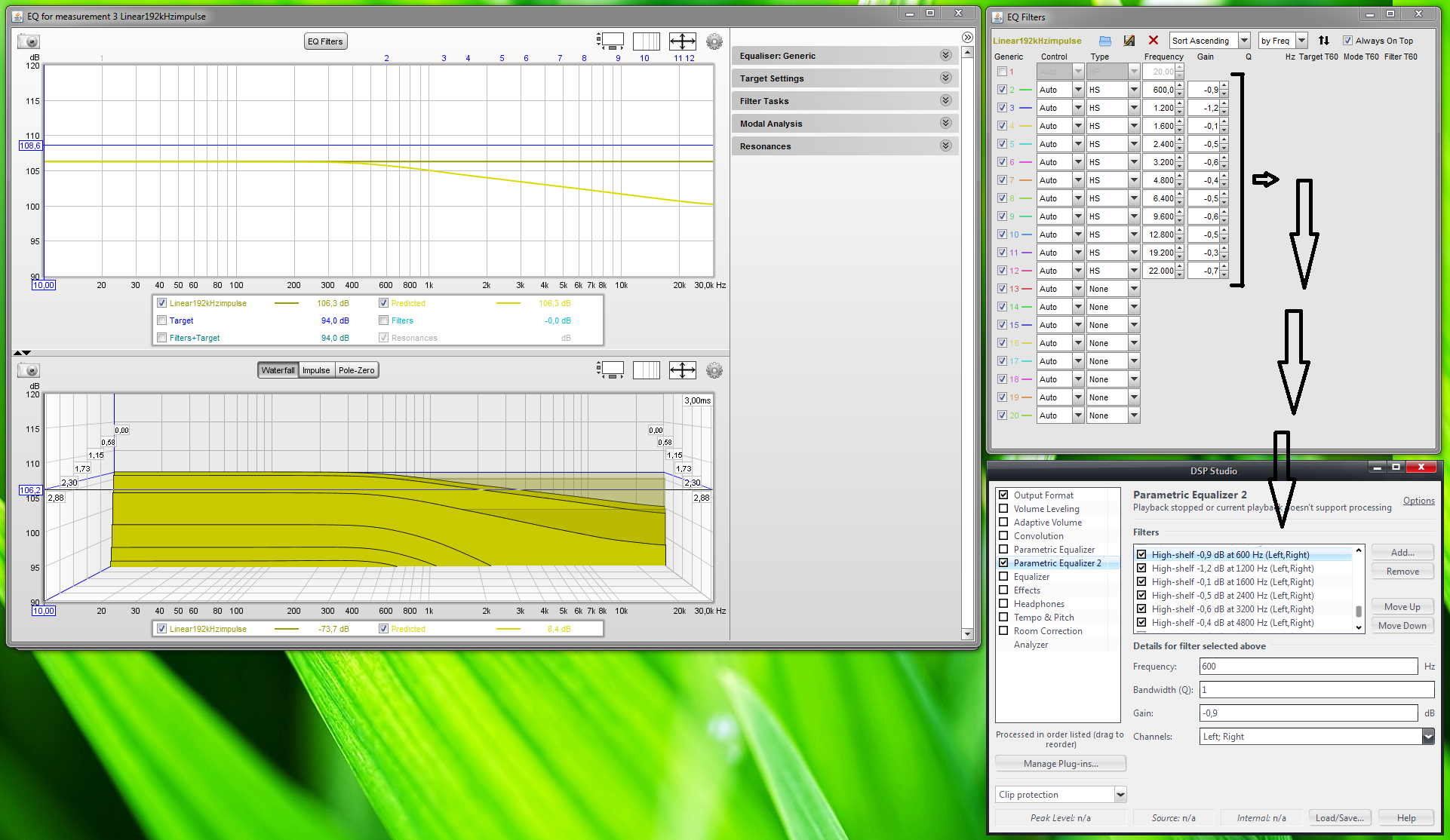Open waterfall graph settings gear
The height and width of the screenshot is (840, 1450).
click(714, 370)
